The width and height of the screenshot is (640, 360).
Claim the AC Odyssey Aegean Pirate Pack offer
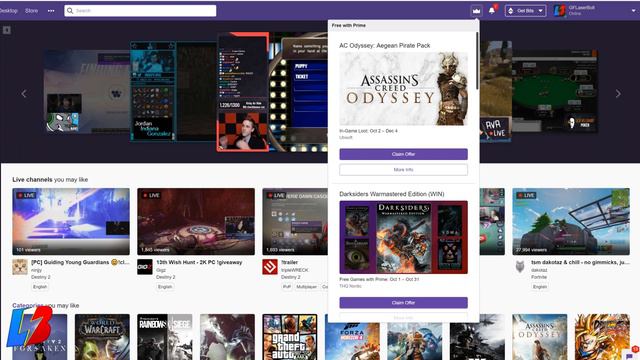403,154
